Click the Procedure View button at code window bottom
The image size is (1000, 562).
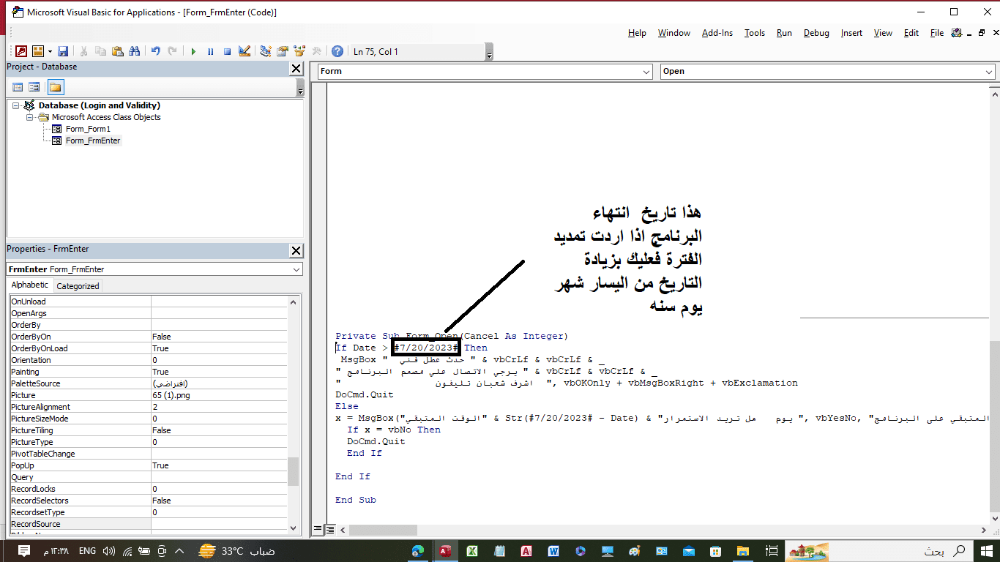click(318, 529)
